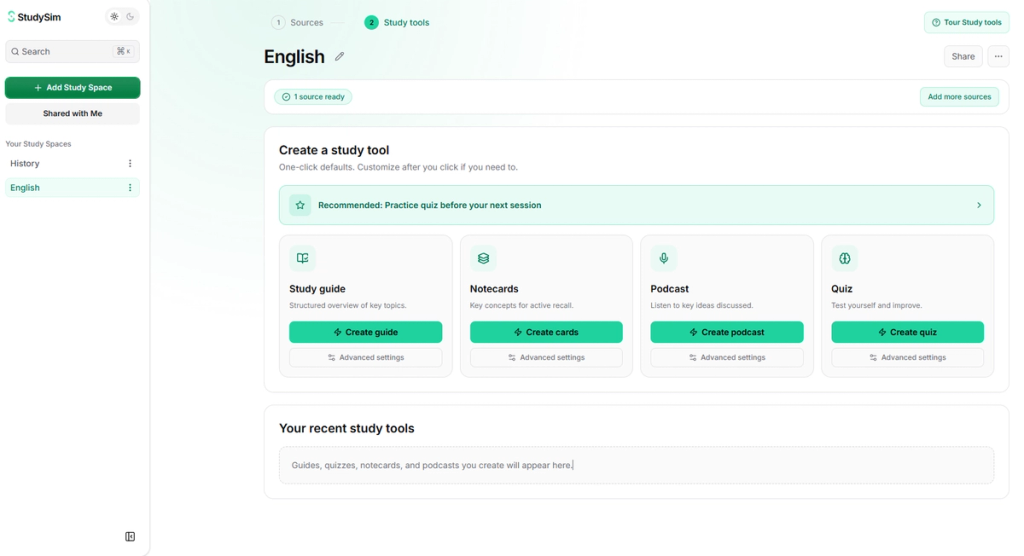
Task: Open the recommended practice quiz banner
Action: pos(636,205)
